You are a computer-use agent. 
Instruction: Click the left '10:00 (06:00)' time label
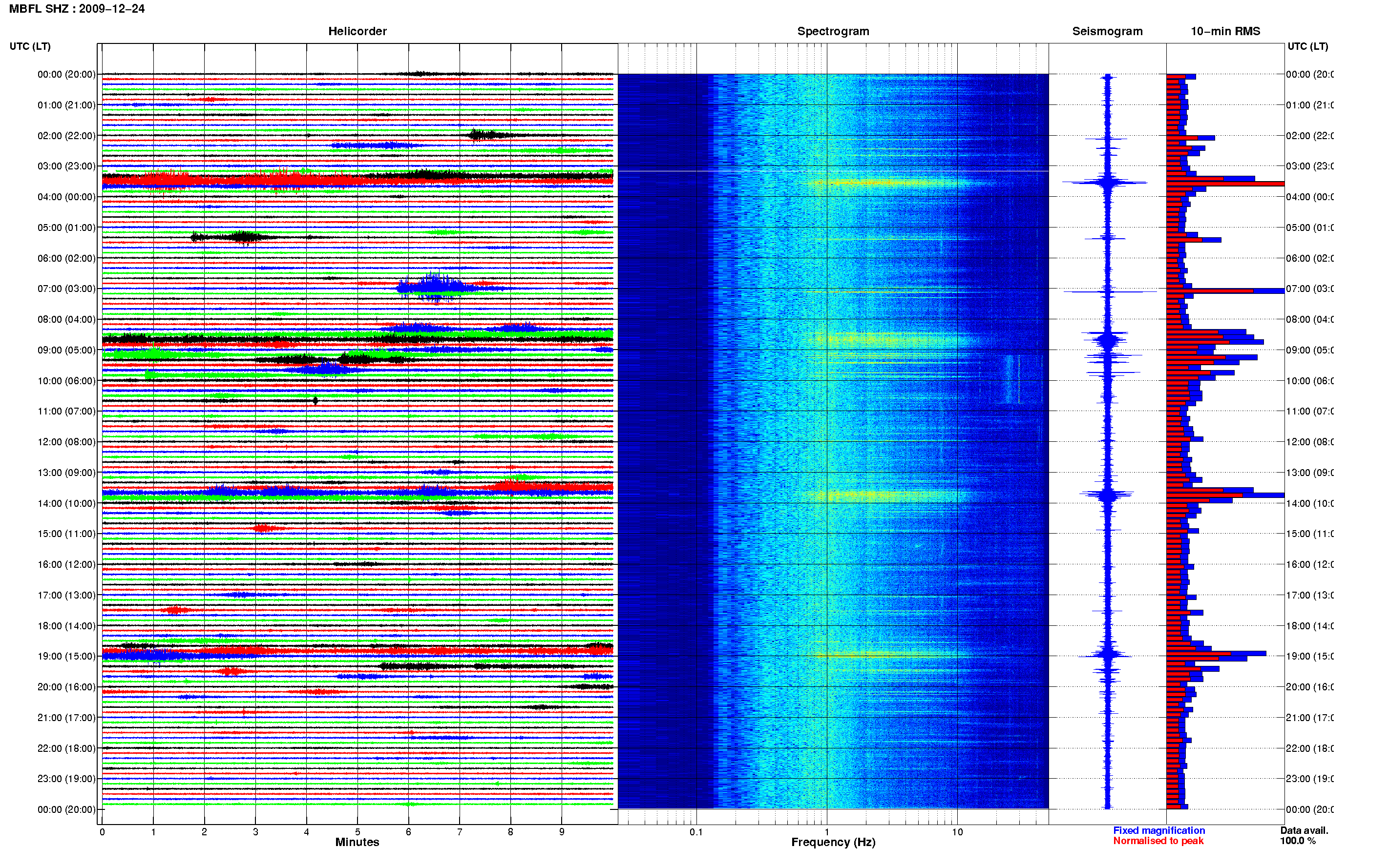[x=66, y=381]
